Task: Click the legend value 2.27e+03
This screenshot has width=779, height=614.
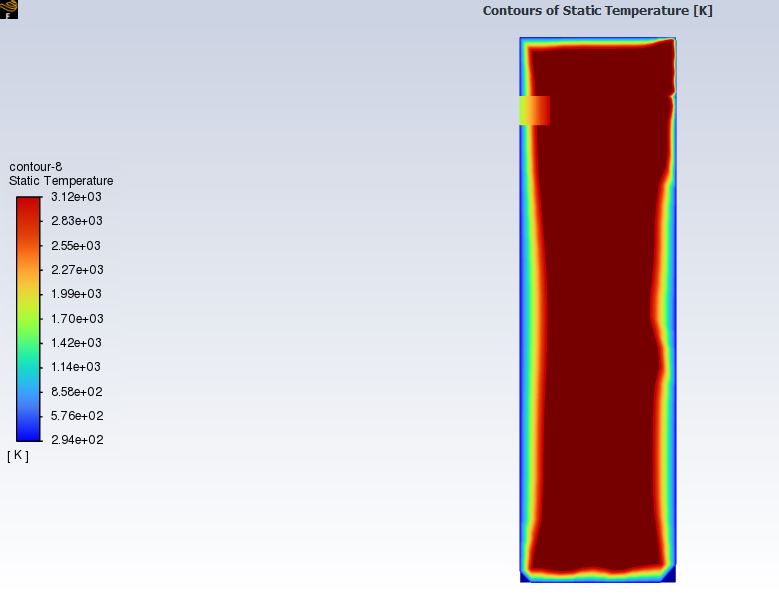Action: (77, 270)
